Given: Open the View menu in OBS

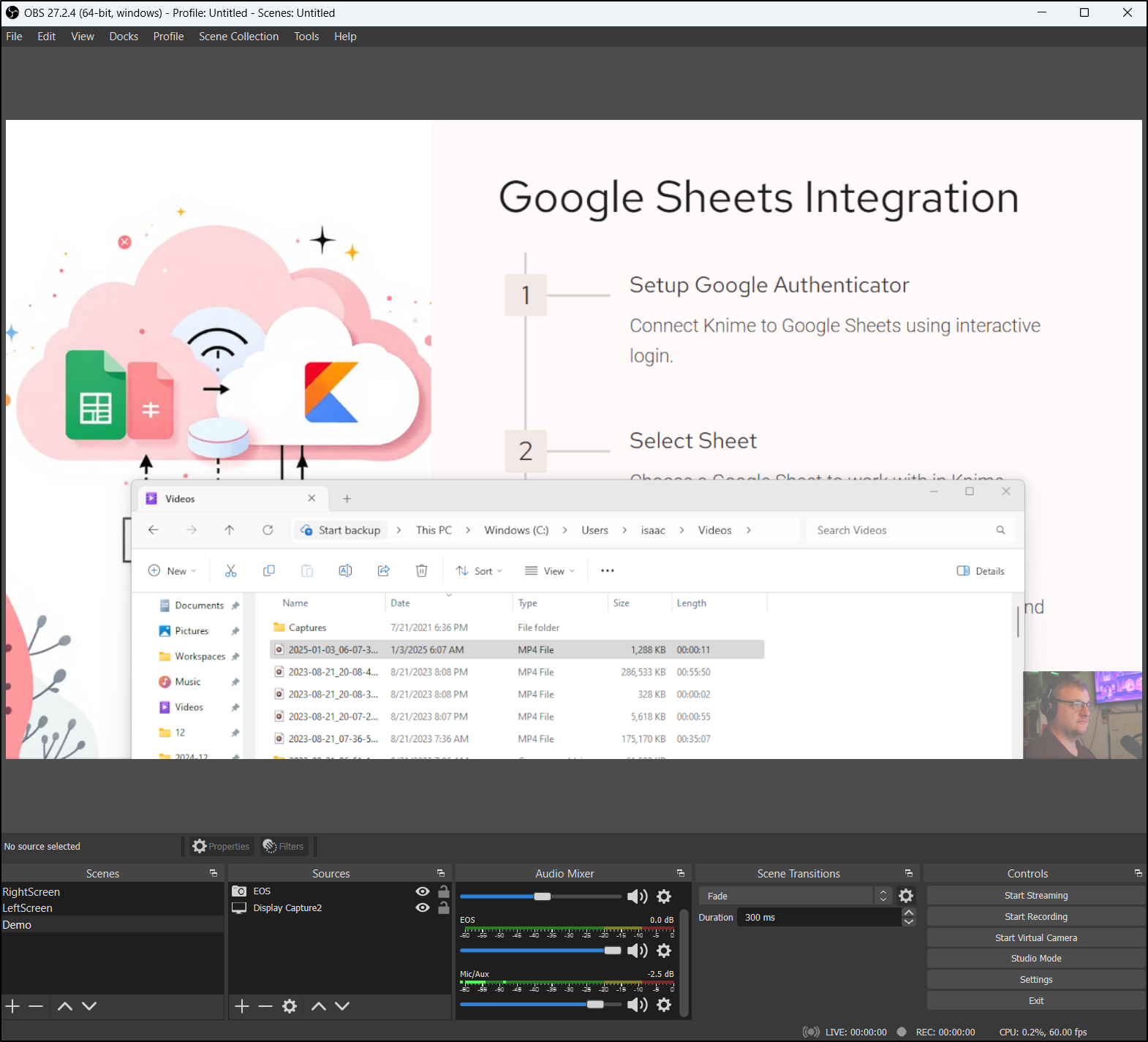Looking at the screenshot, I should pyautogui.click(x=83, y=37).
